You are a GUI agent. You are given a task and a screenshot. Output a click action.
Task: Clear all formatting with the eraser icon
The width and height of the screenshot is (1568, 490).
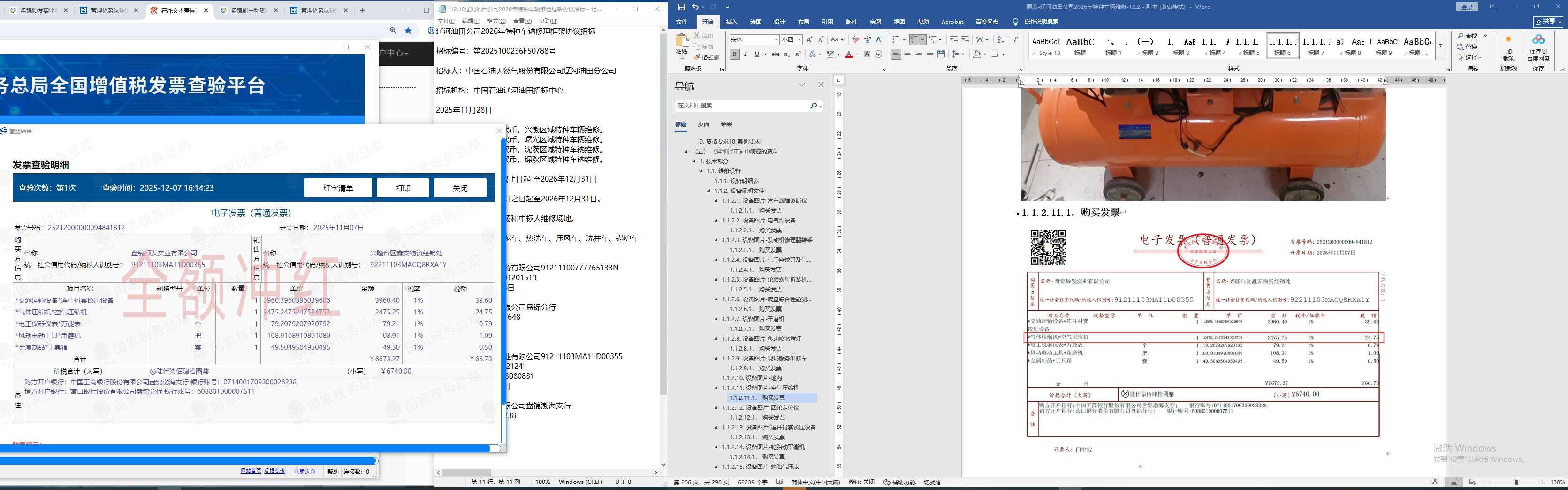[856, 39]
